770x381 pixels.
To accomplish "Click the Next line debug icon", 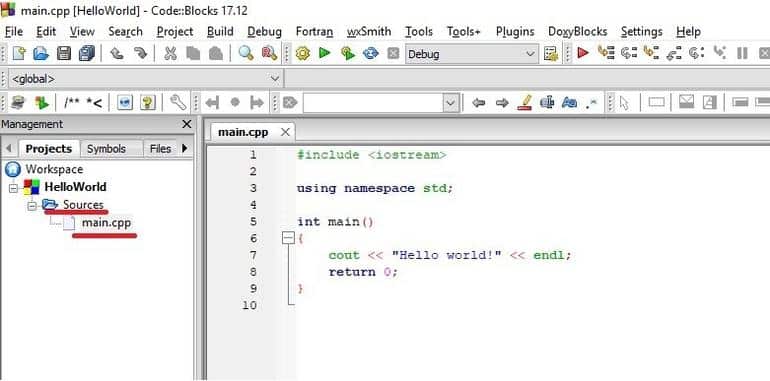I will tap(629, 53).
